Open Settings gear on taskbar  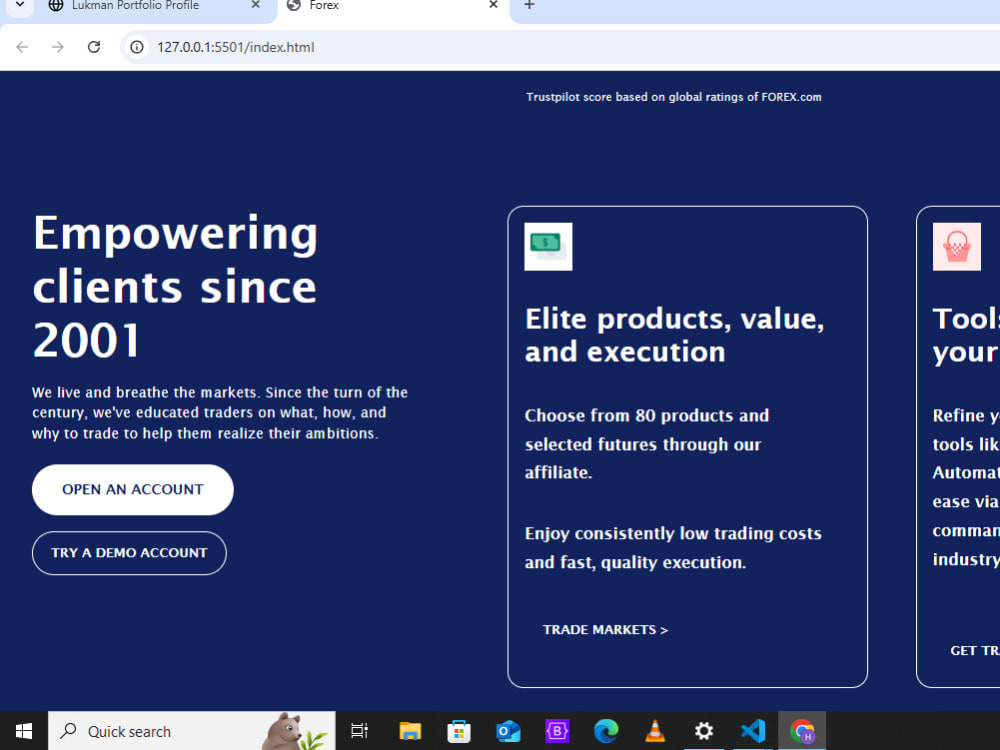(x=704, y=731)
